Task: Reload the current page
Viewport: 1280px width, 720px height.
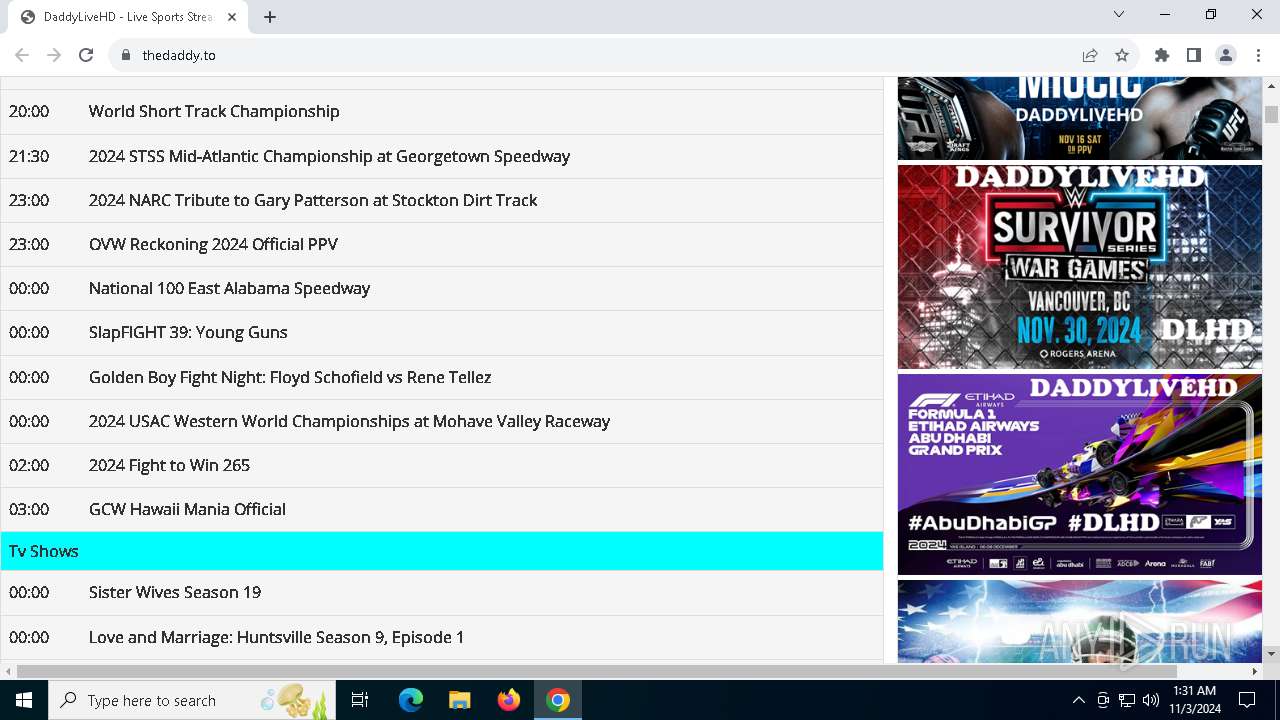Action: [x=86, y=55]
